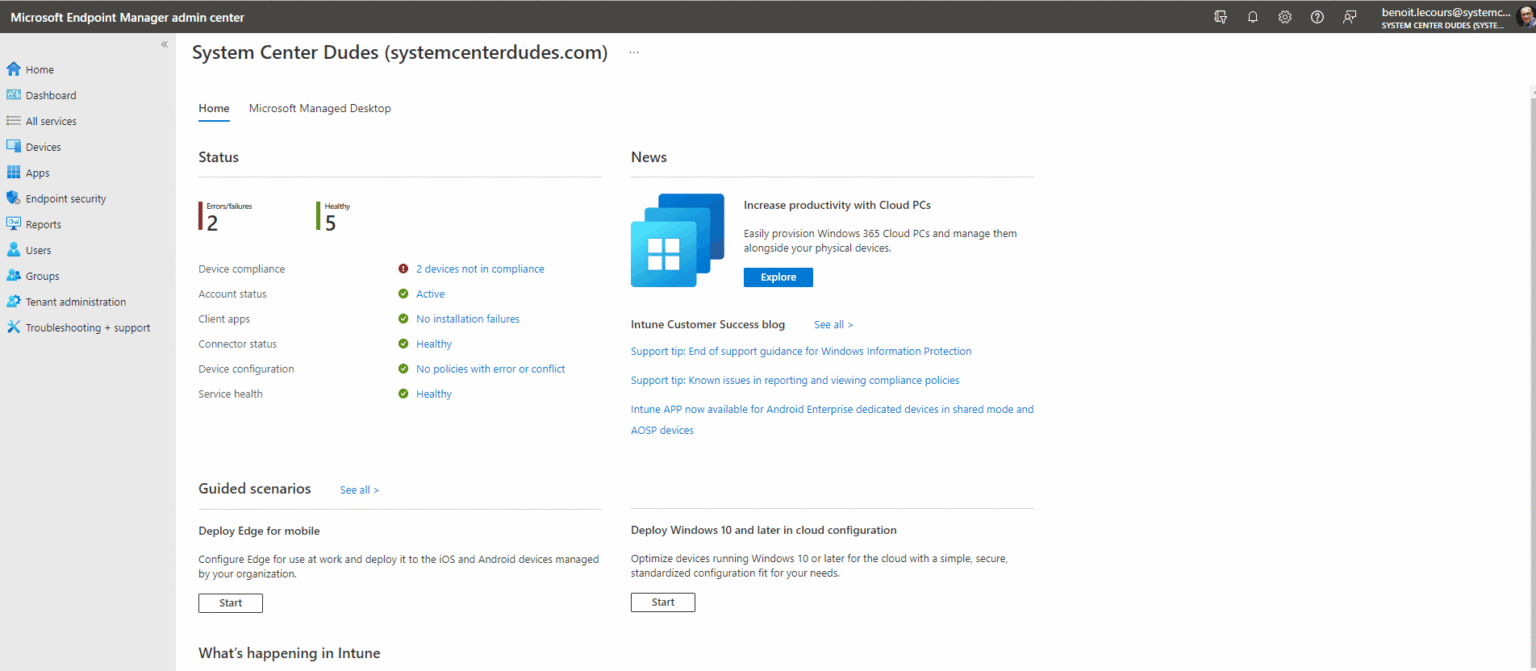Open the notifications bell in the top bar

(1252, 16)
